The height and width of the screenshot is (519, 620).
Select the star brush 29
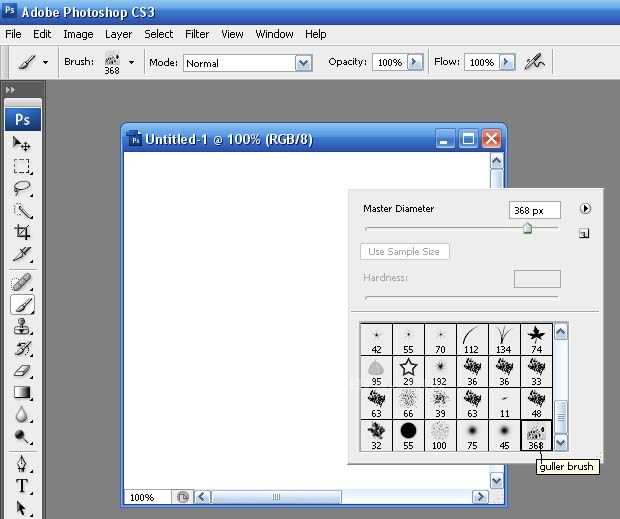click(x=408, y=372)
